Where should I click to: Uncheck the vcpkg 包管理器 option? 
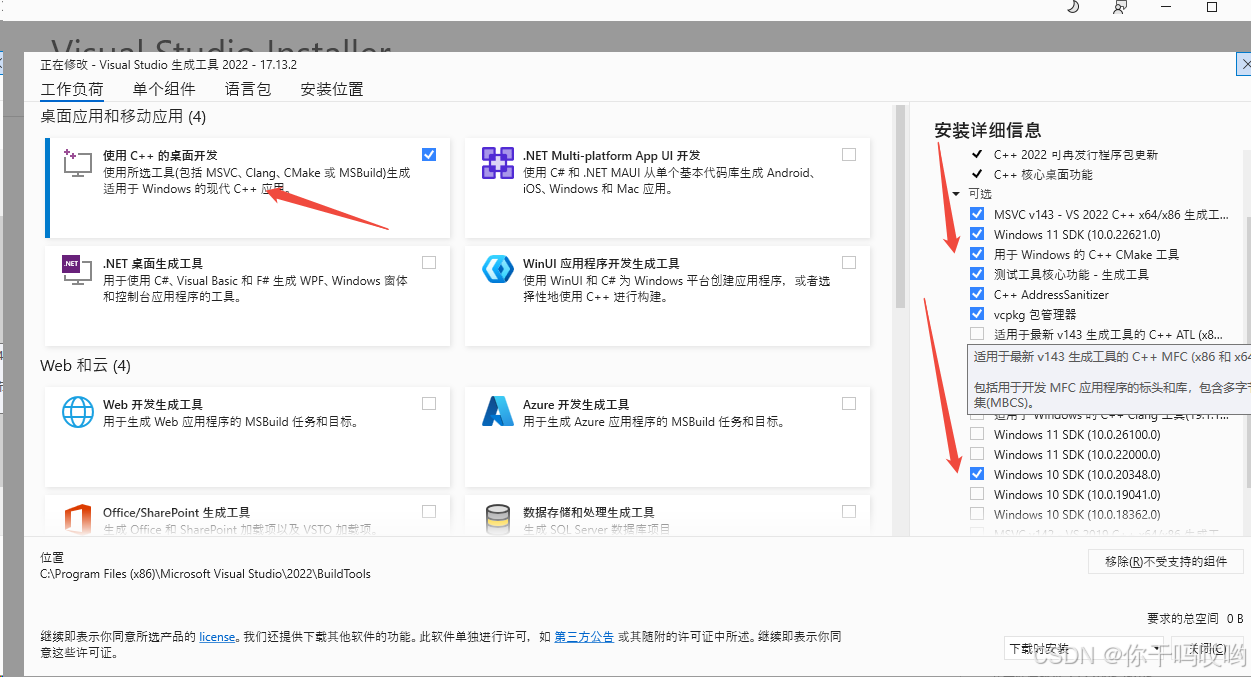click(x=977, y=314)
